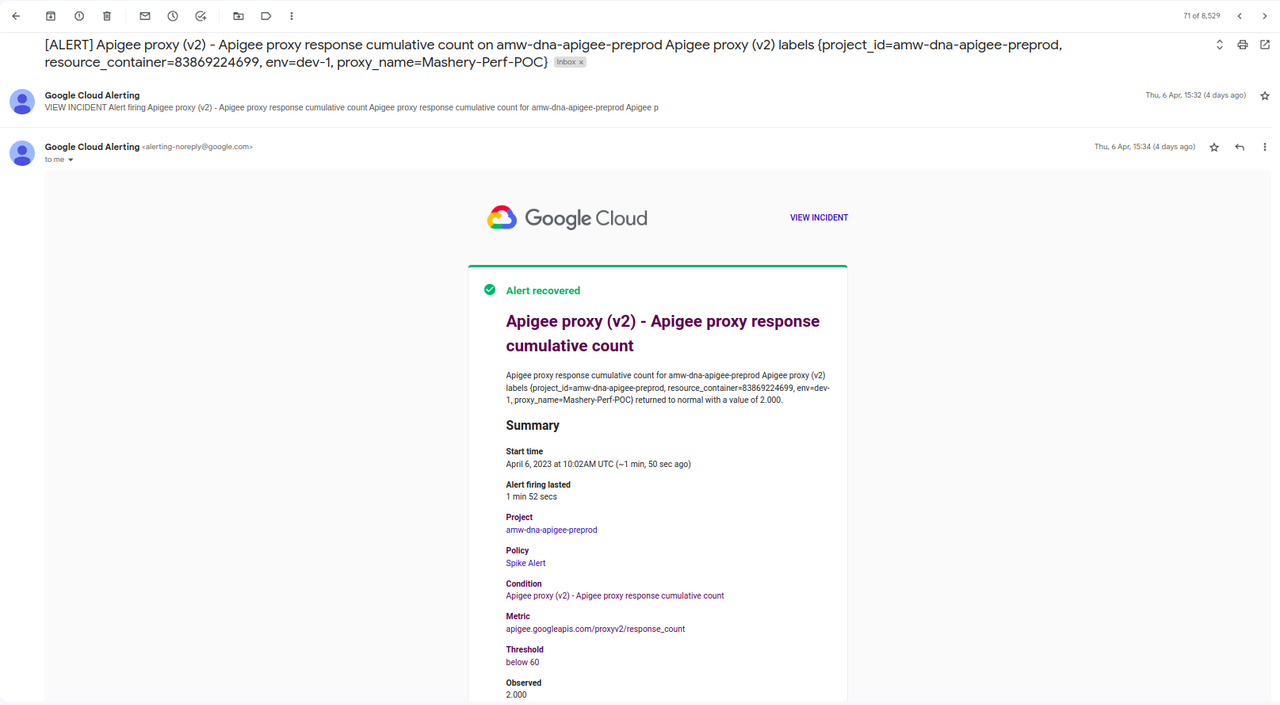Click the sender avatar of the expanded message
Viewport: 1280px width, 705px height.
pyautogui.click(x=22, y=153)
